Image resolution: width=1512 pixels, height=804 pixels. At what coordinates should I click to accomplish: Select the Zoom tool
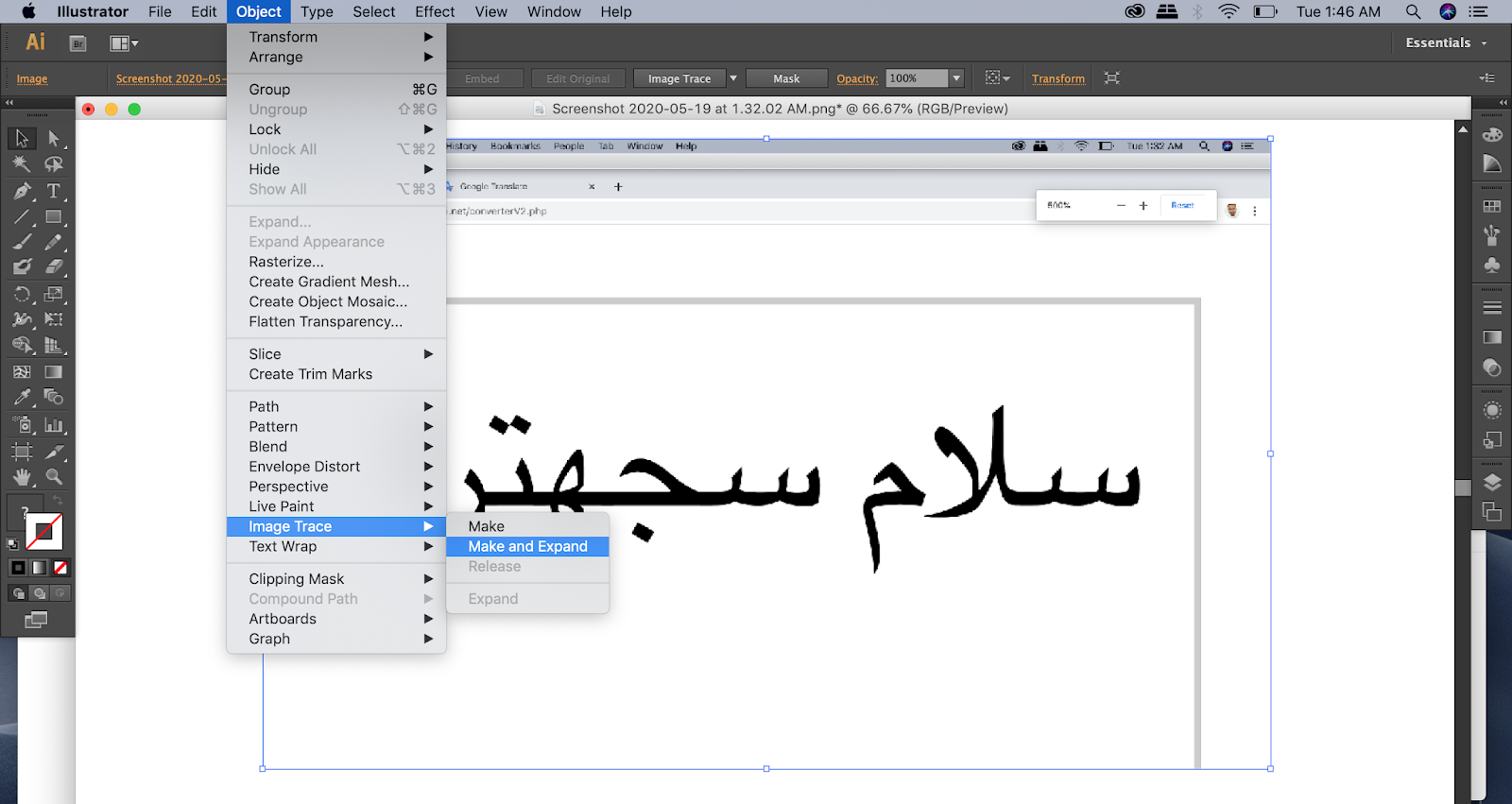54,477
